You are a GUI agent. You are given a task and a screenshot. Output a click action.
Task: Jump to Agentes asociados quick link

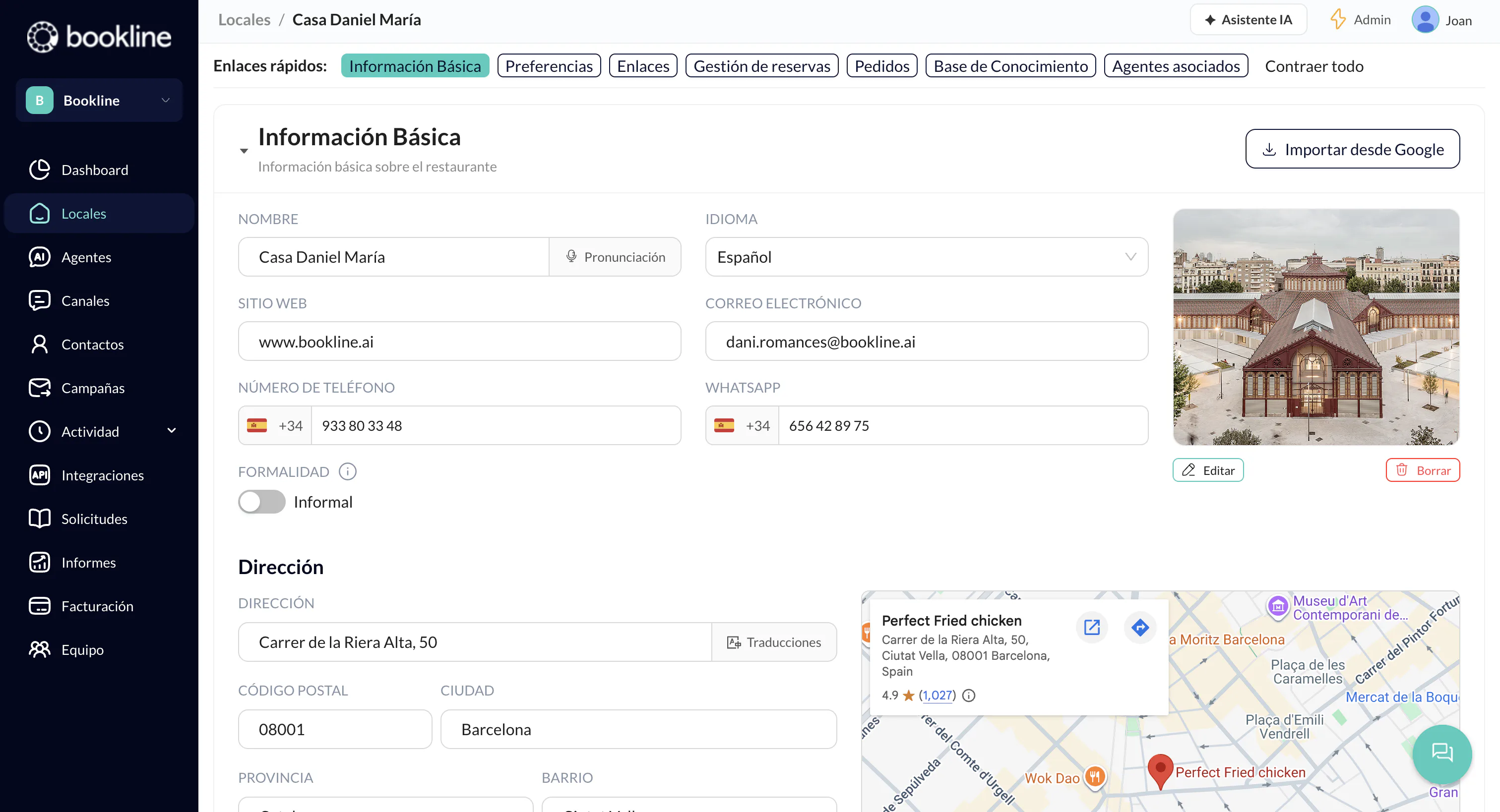[x=1176, y=66]
